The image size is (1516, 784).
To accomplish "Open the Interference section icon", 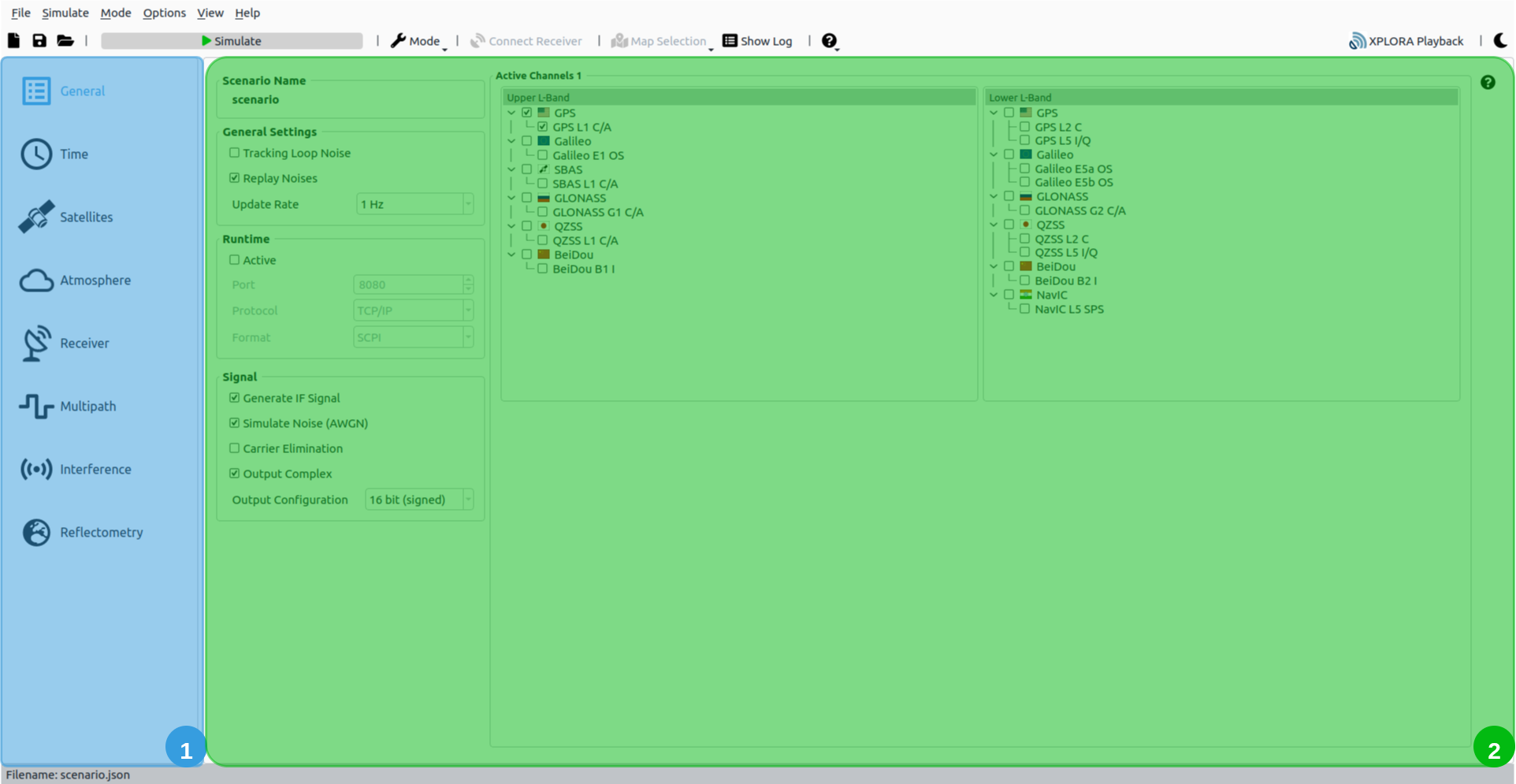I will pos(36,470).
